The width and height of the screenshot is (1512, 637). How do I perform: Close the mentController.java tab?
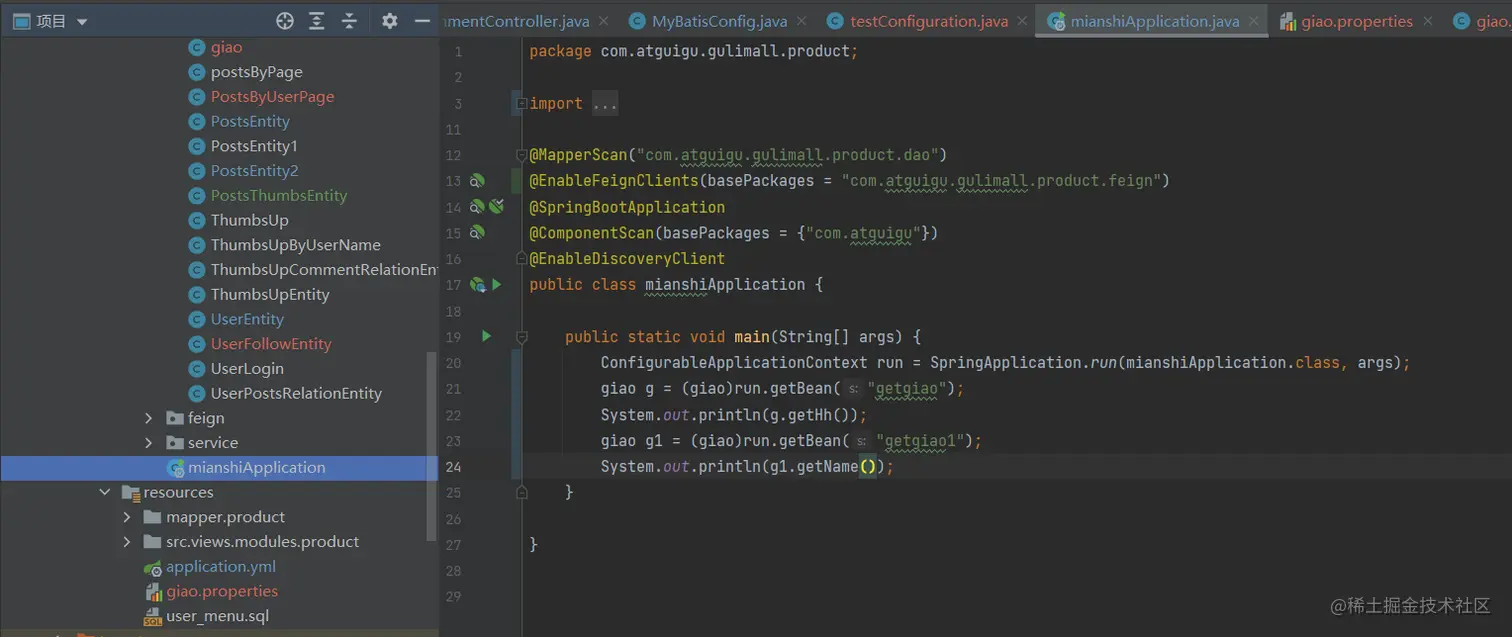point(604,21)
